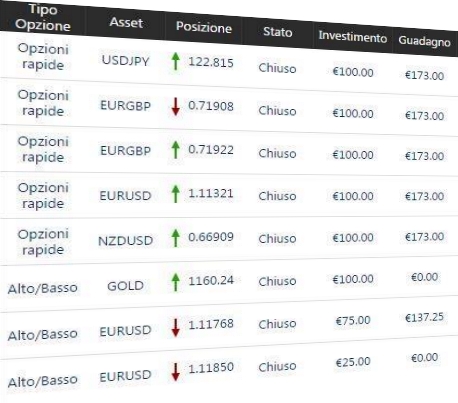
Task: Click the green up arrow for NZDUSD
Action: (175, 238)
